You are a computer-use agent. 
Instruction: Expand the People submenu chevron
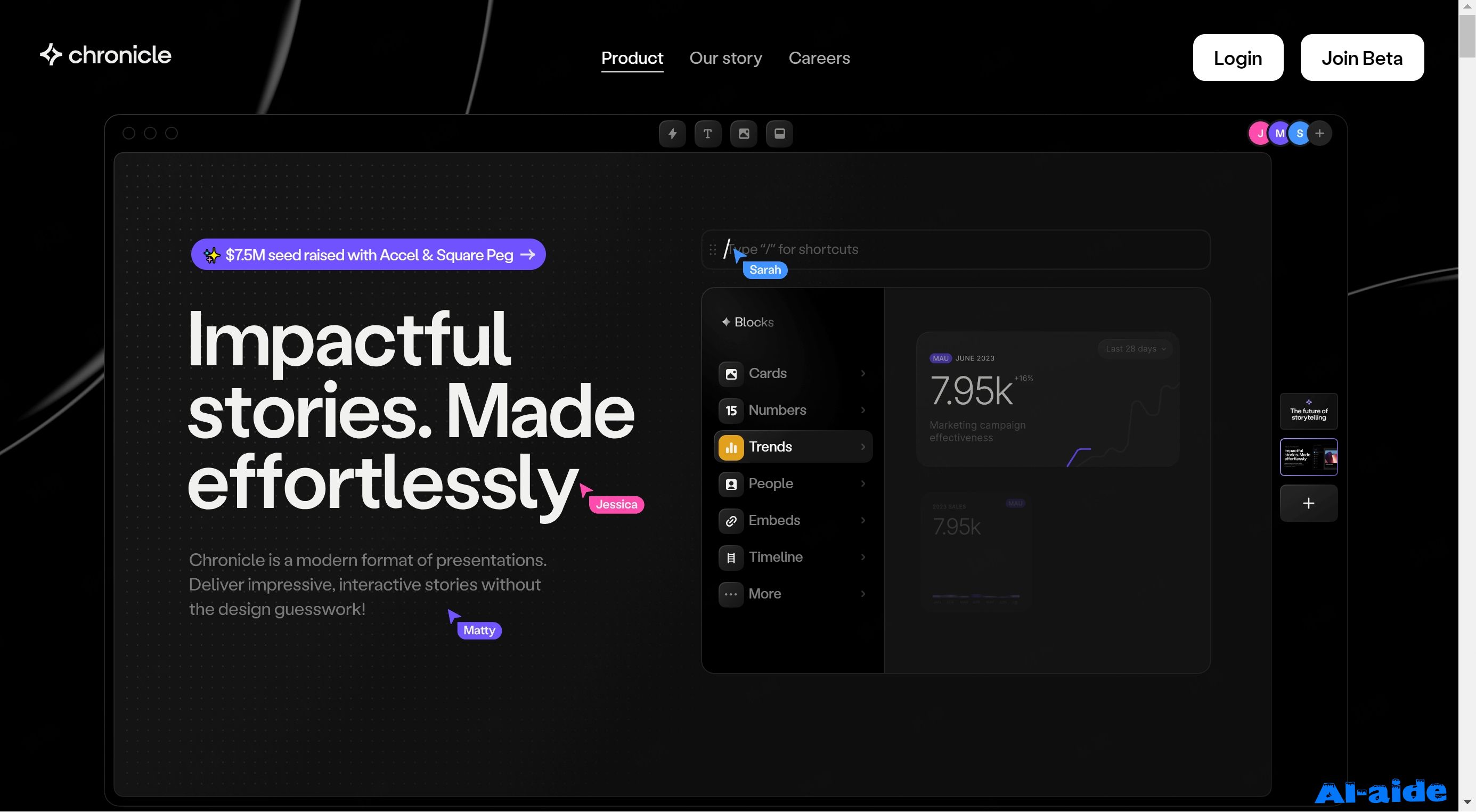pos(863,483)
